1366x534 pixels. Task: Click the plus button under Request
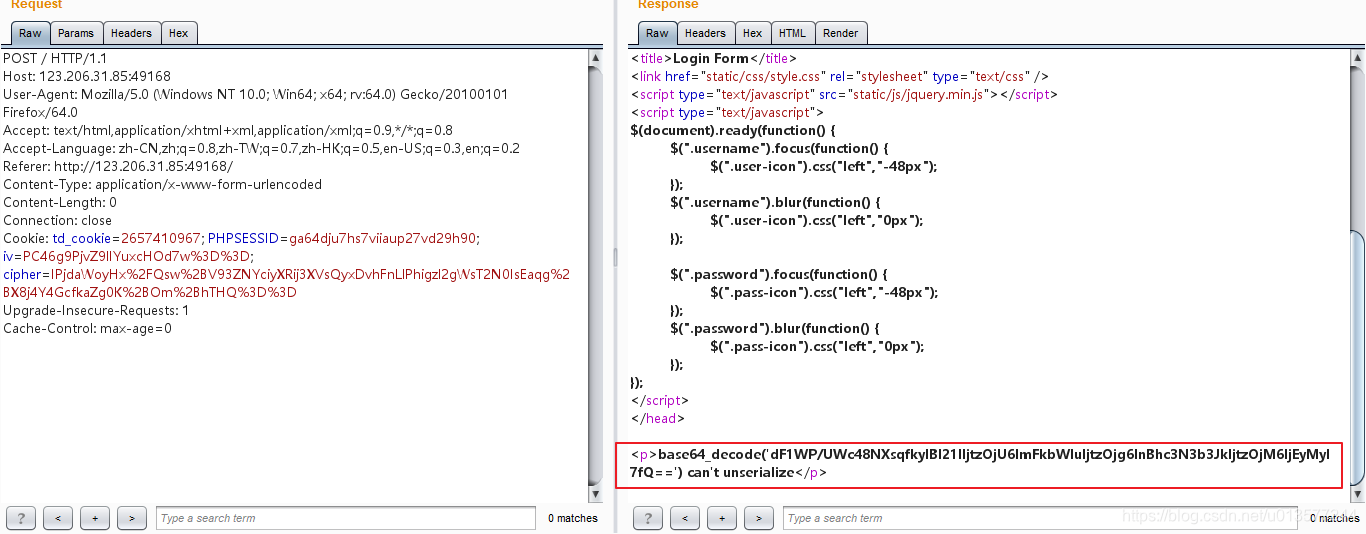click(95, 518)
